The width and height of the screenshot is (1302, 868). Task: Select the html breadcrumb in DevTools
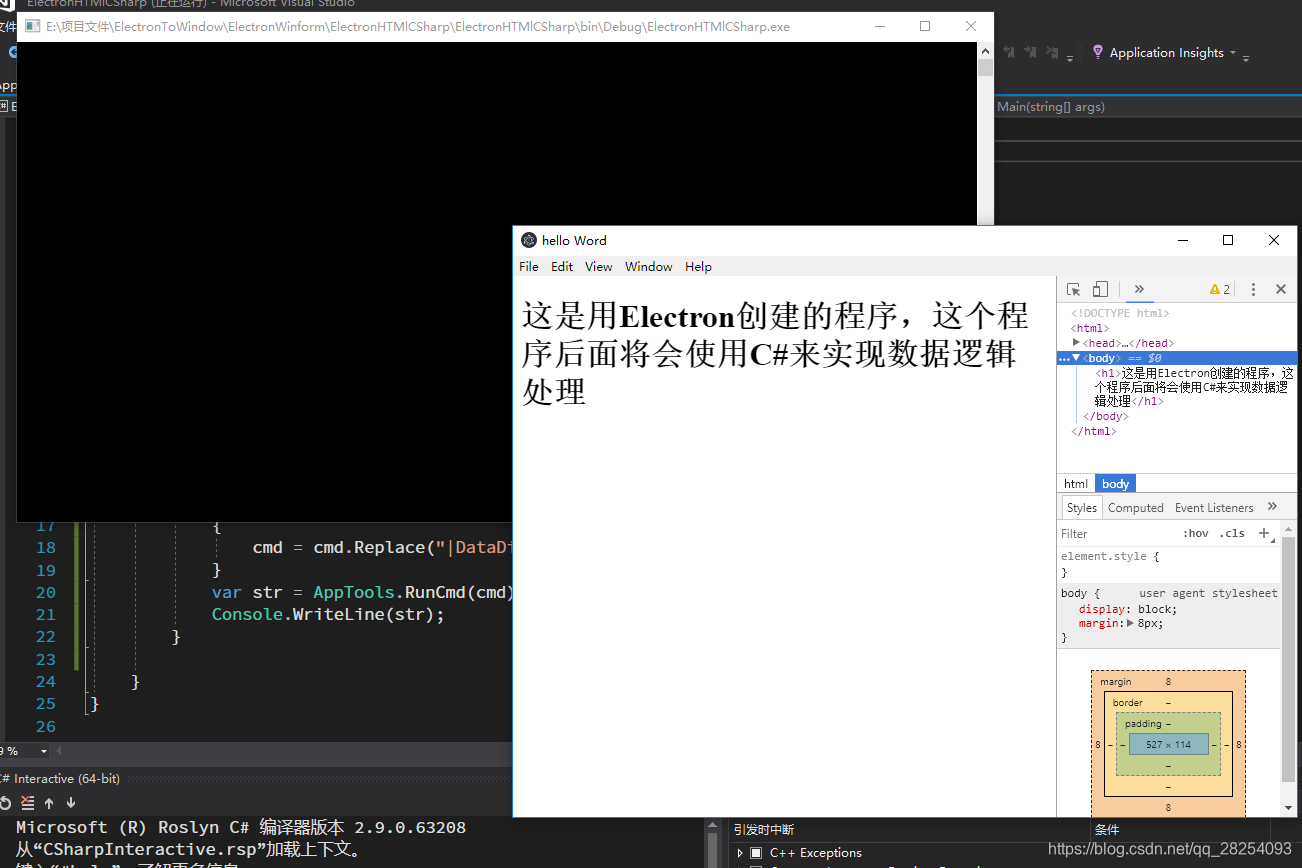pyautogui.click(x=1076, y=484)
